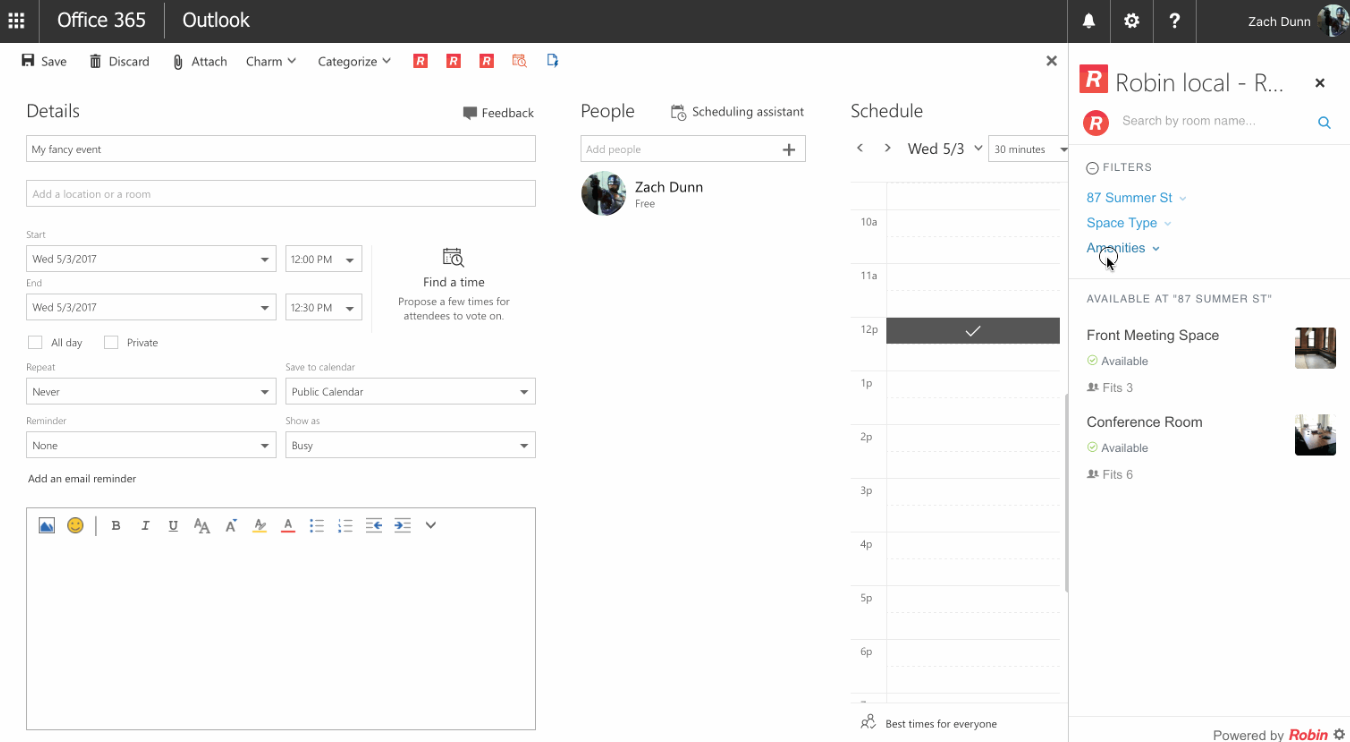Open the Start date dropdown
This screenshot has height=742, width=1350.
[x=151, y=259]
